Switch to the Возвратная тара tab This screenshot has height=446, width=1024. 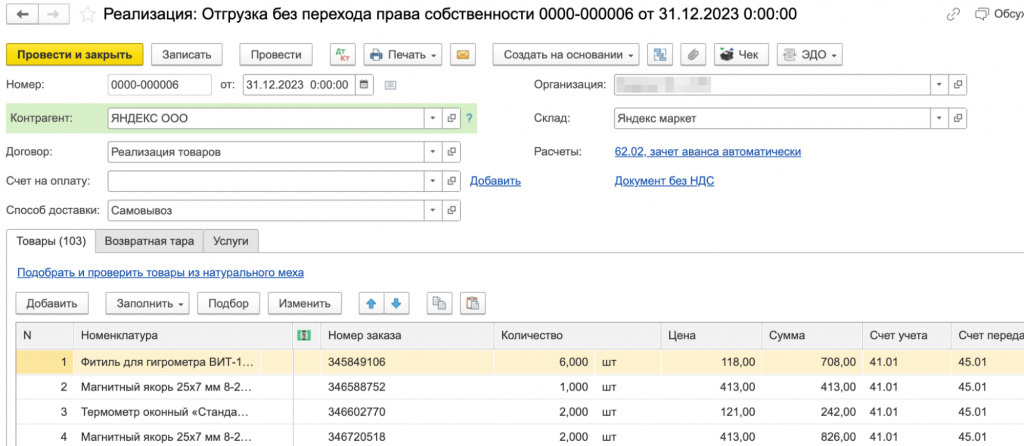150,241
